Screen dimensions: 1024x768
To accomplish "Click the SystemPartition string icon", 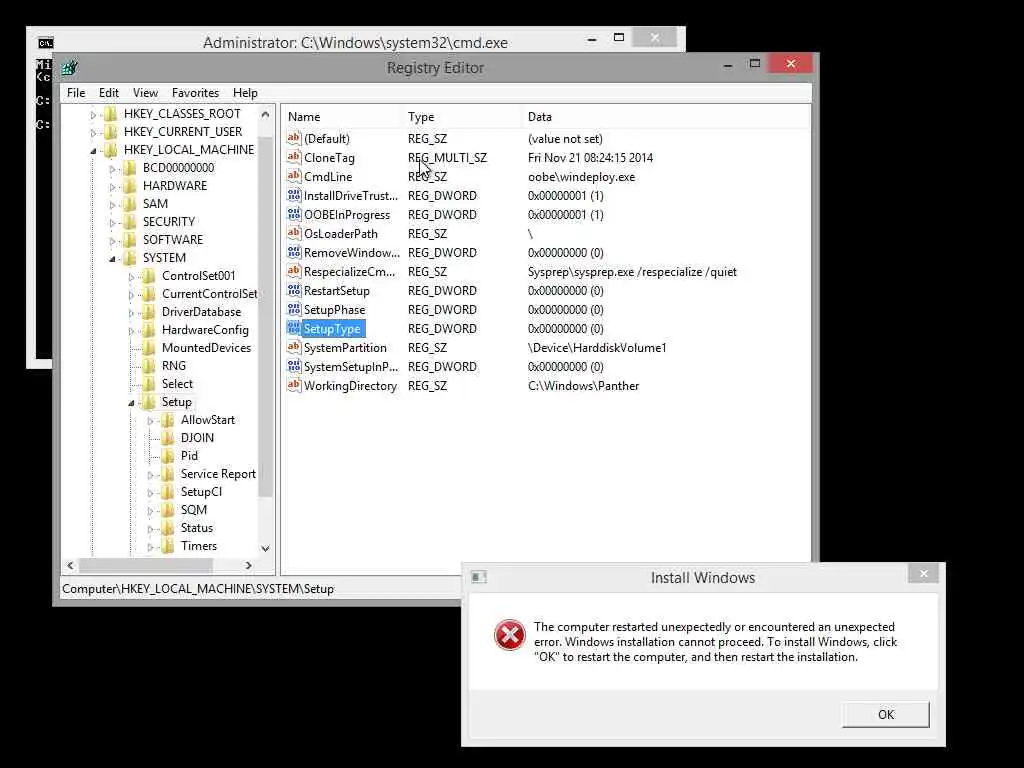I will (294, 347).
